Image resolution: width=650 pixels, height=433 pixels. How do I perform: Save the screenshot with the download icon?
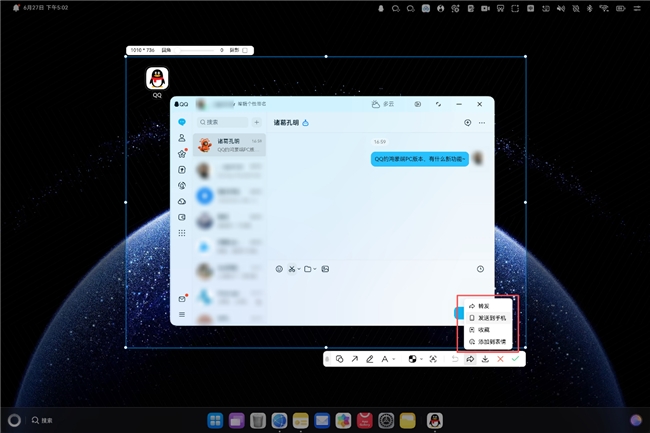point(485,359)
